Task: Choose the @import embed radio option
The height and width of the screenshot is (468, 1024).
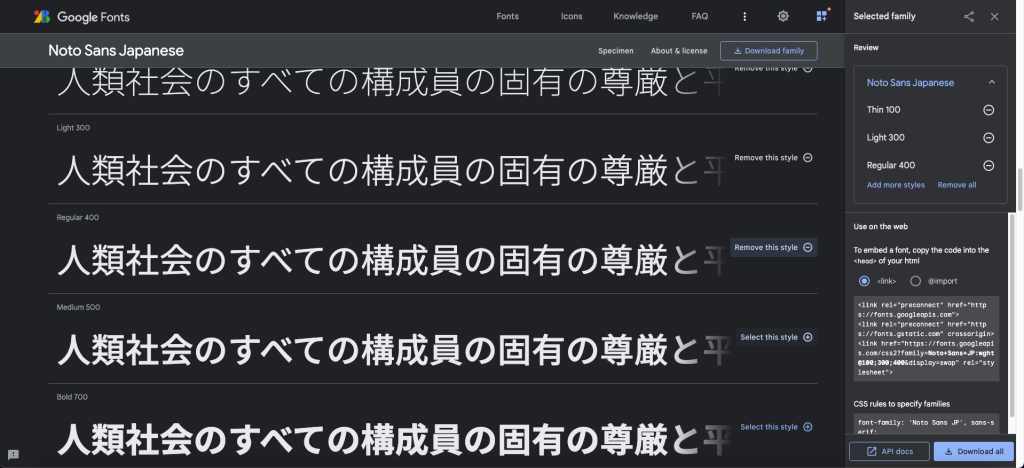Action: (x=916, y=281)
